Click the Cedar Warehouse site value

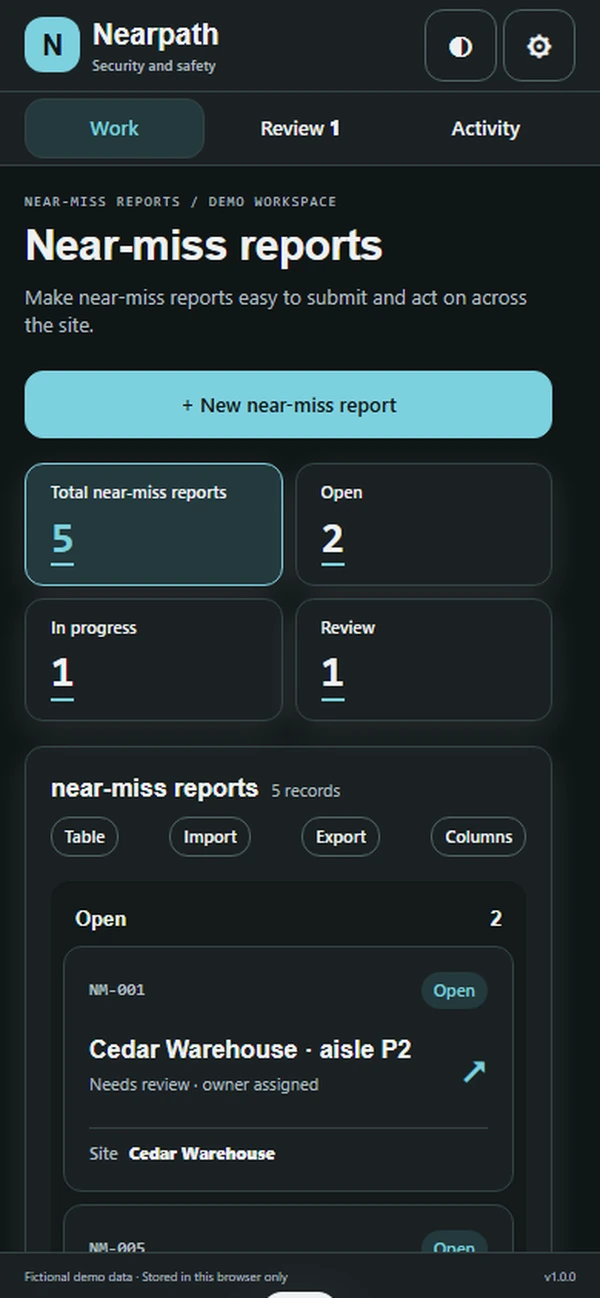[x=202, y=1154]
